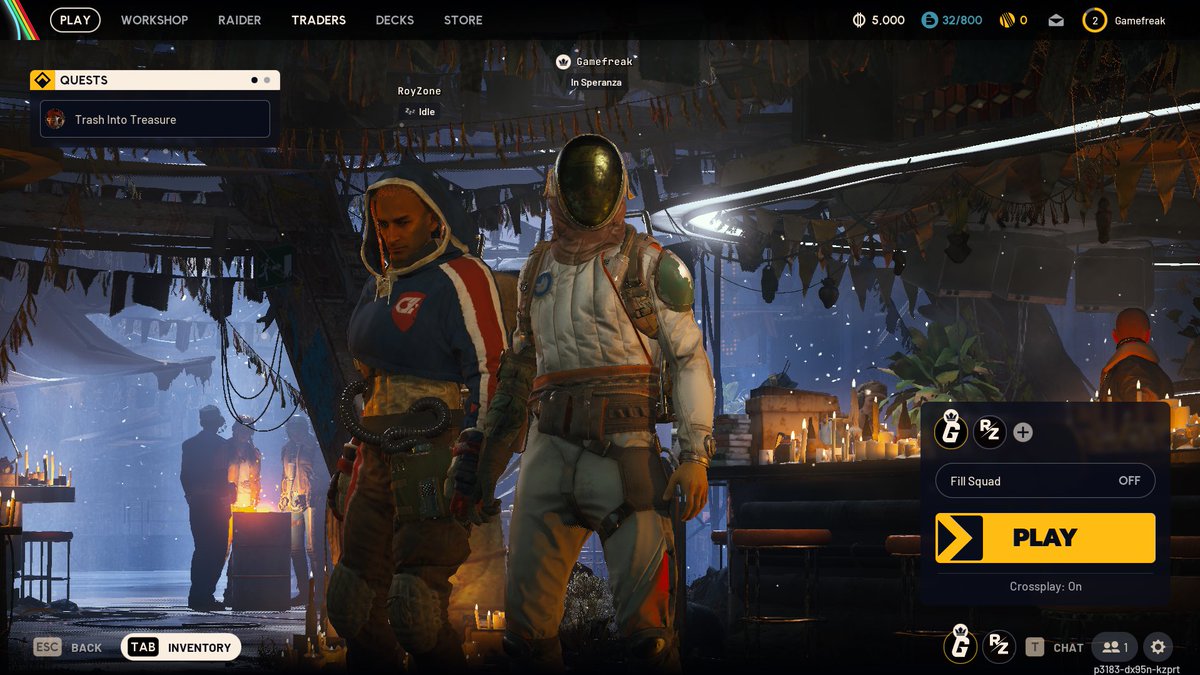Viewport: 1200px width, 675px height.
Task: Open the 32/800 blue token balance
Action: click(952, 20)
